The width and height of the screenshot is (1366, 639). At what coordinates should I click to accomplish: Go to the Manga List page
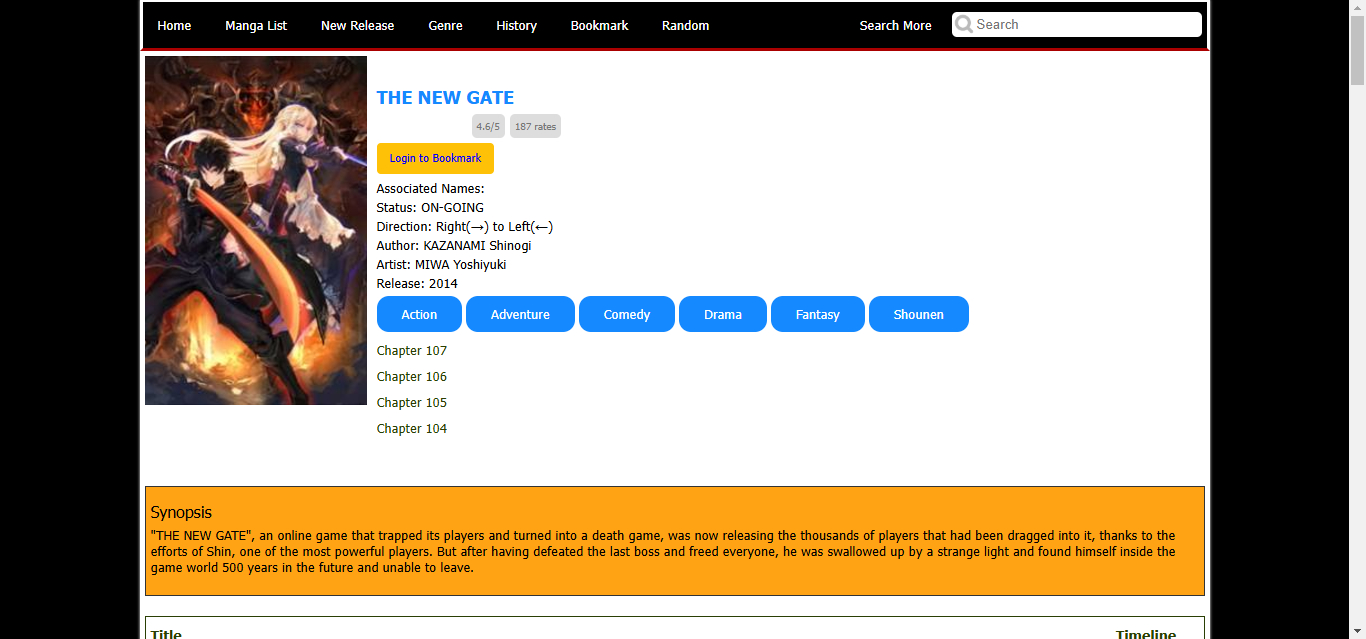click(256, 26)
